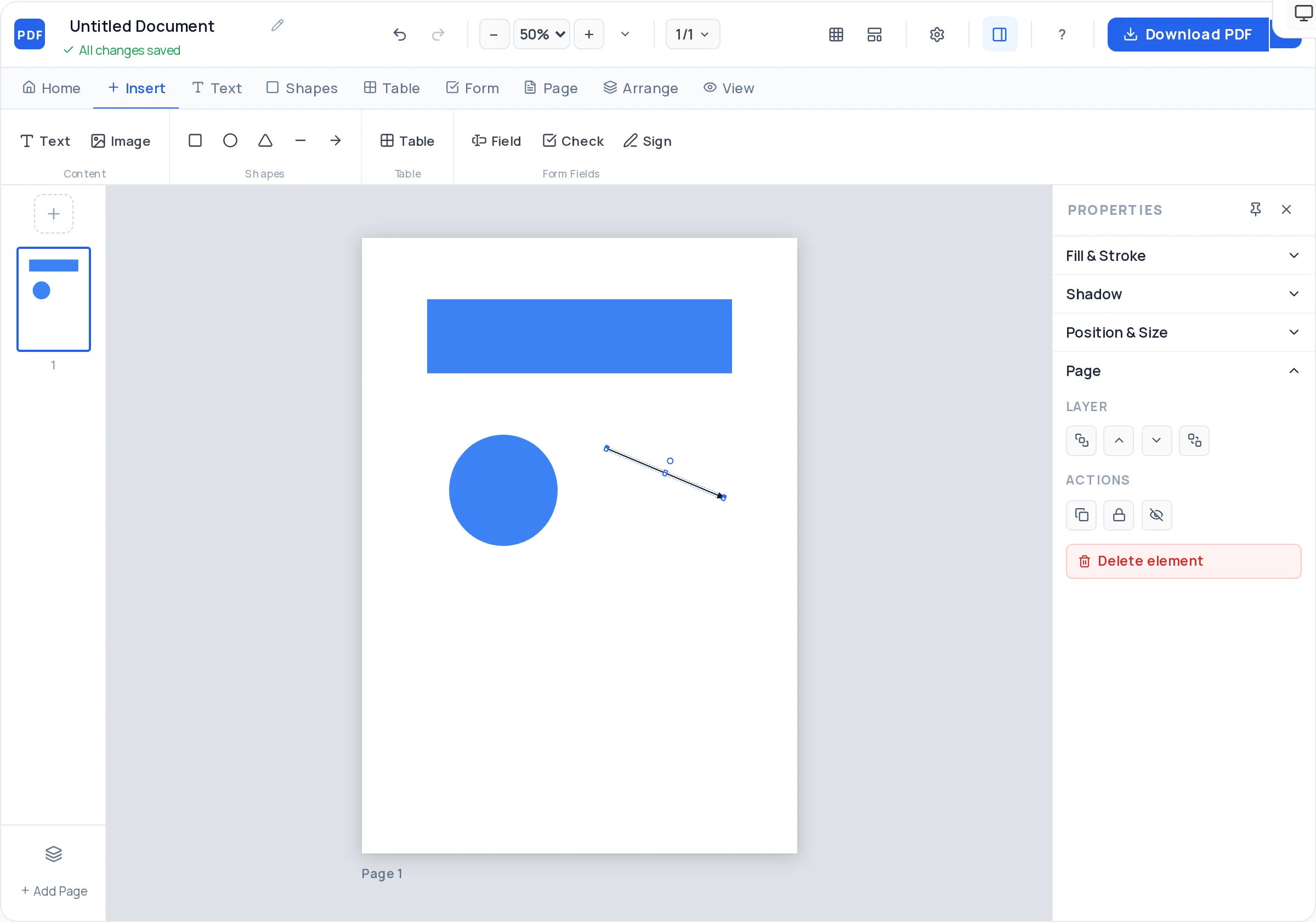Add a form Field
Screen dimensions: 1316x922
496,141
